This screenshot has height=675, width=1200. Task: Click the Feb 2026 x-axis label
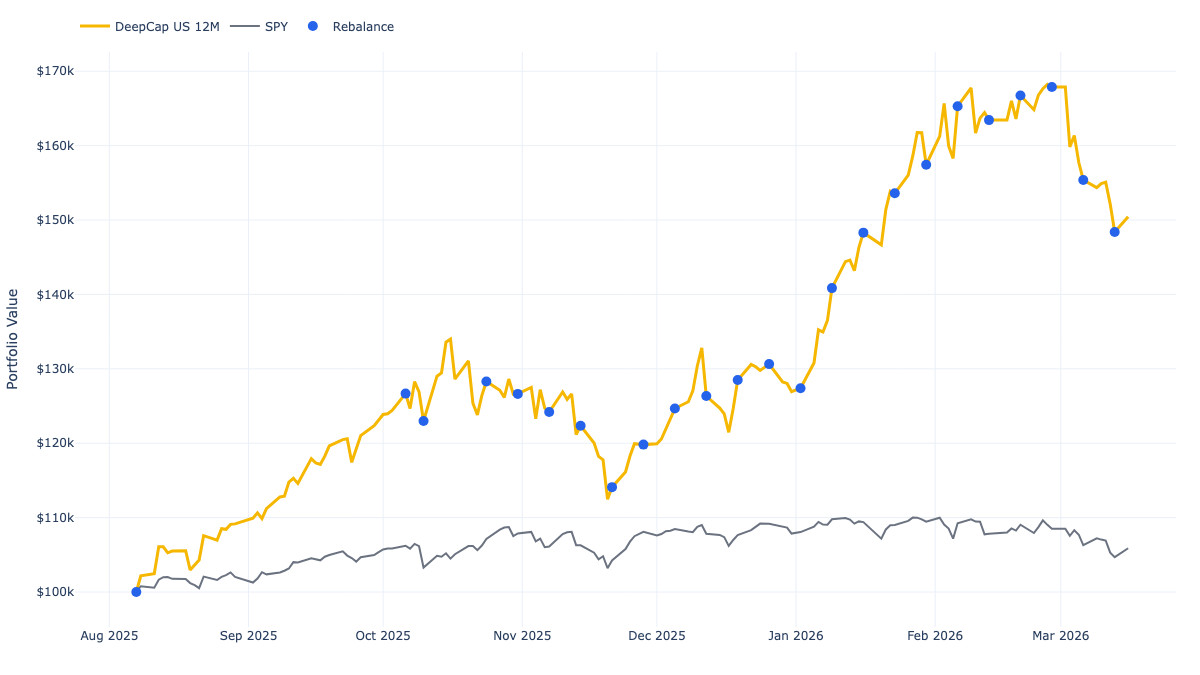pyautogui.click(x=935, y=635)
